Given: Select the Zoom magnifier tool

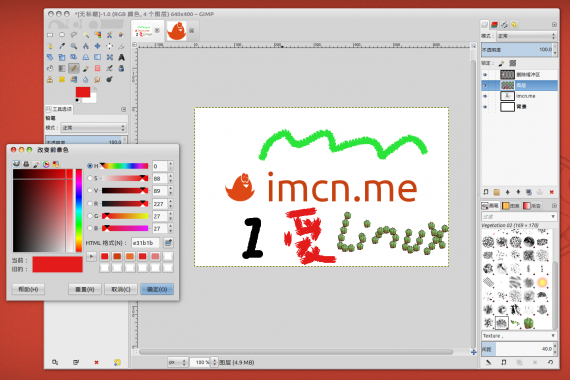Looking at the screenshot, I should point(74,46).
